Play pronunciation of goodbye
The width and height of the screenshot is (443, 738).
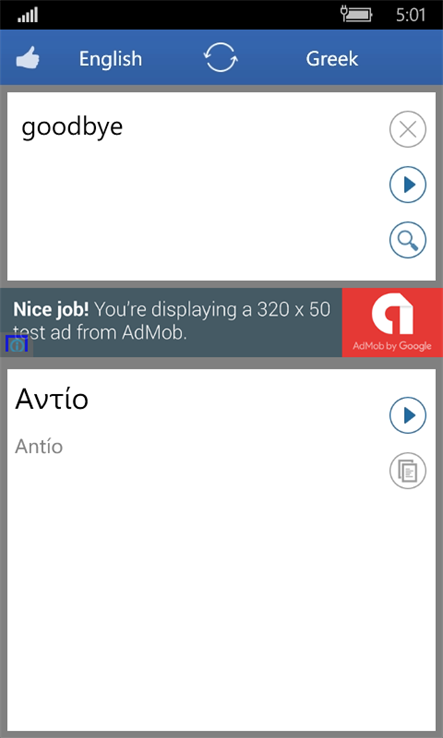coord(408,184)
